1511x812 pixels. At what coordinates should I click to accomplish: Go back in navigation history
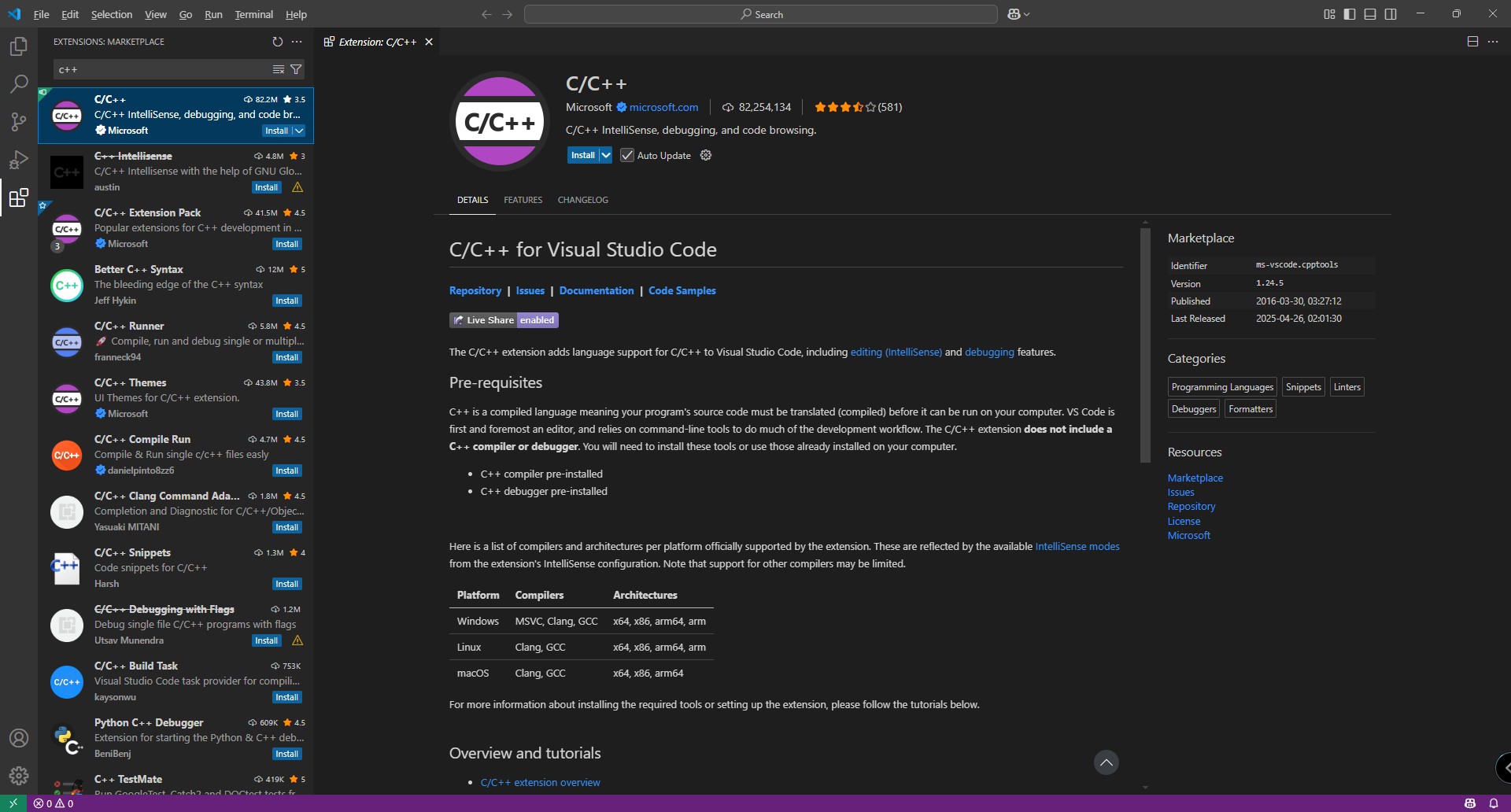click(x=486, y=14)
